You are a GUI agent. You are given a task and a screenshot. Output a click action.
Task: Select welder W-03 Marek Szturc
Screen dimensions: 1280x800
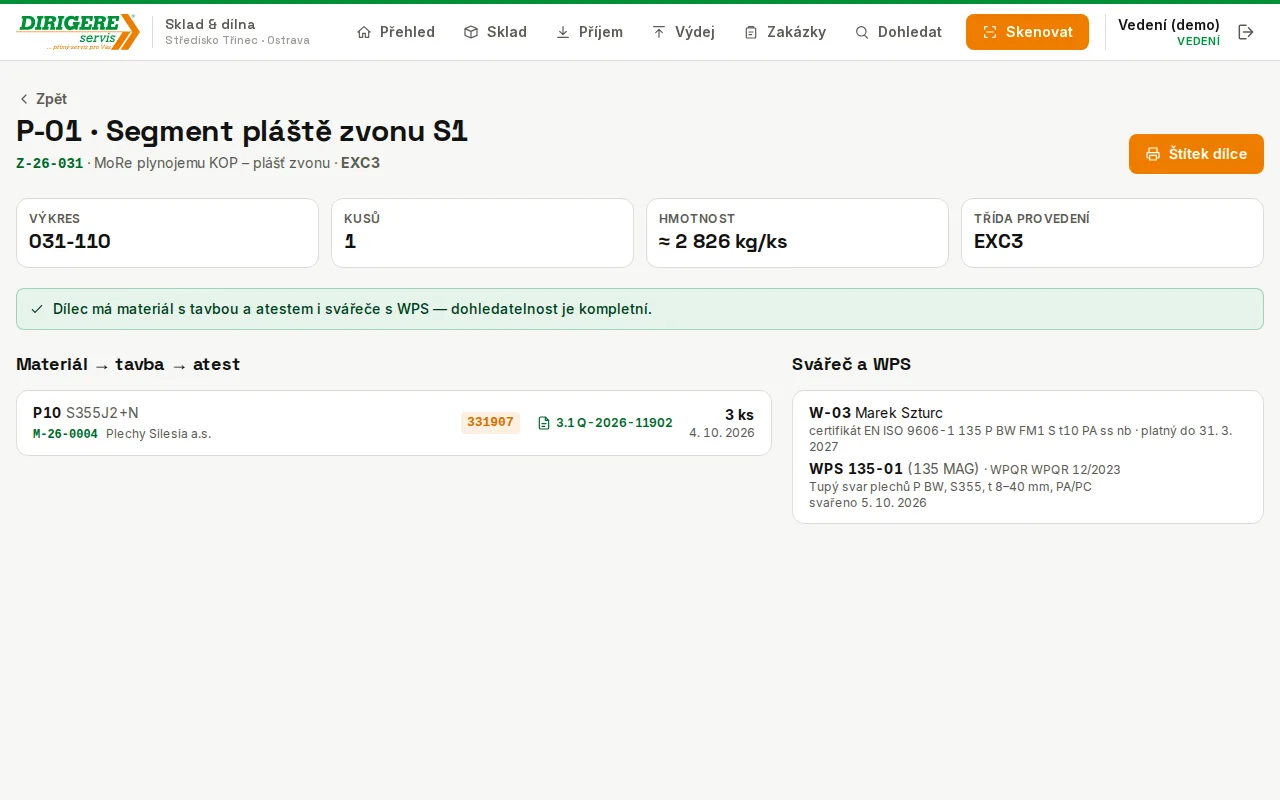click(x=875, y=413)
